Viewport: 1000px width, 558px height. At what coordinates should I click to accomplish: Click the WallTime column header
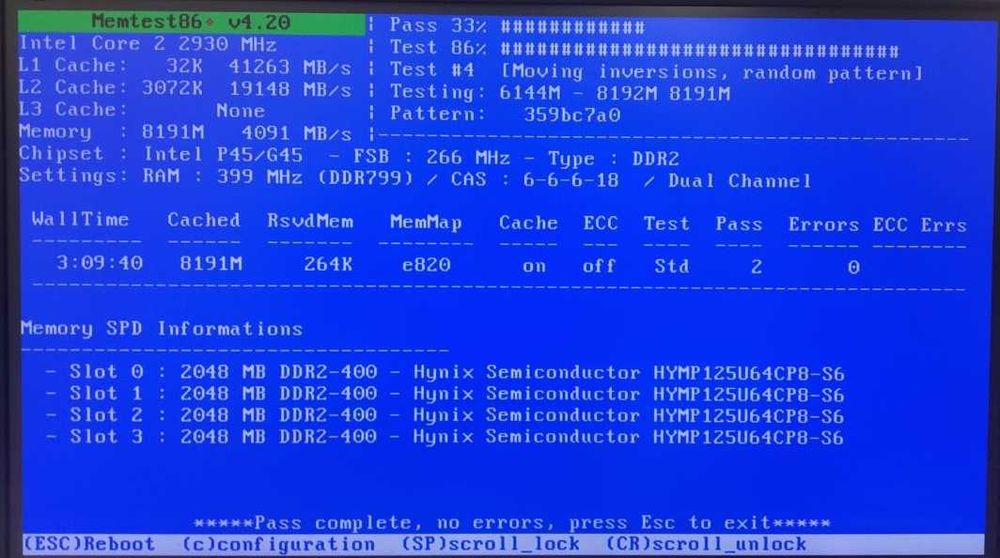click(80, 219)
